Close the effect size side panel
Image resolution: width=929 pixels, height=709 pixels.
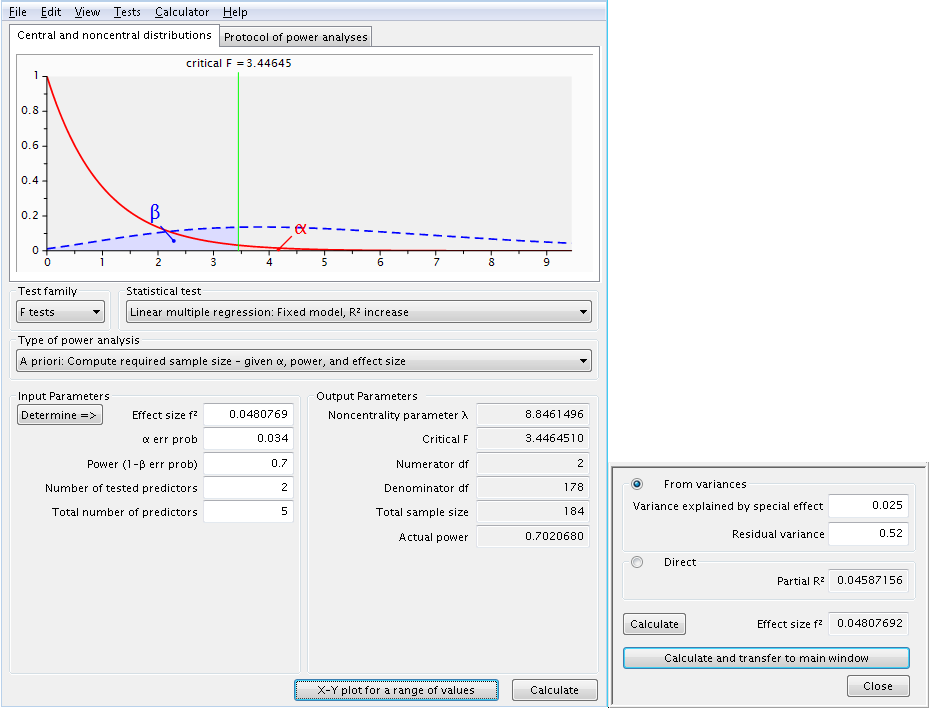(877, 686)
